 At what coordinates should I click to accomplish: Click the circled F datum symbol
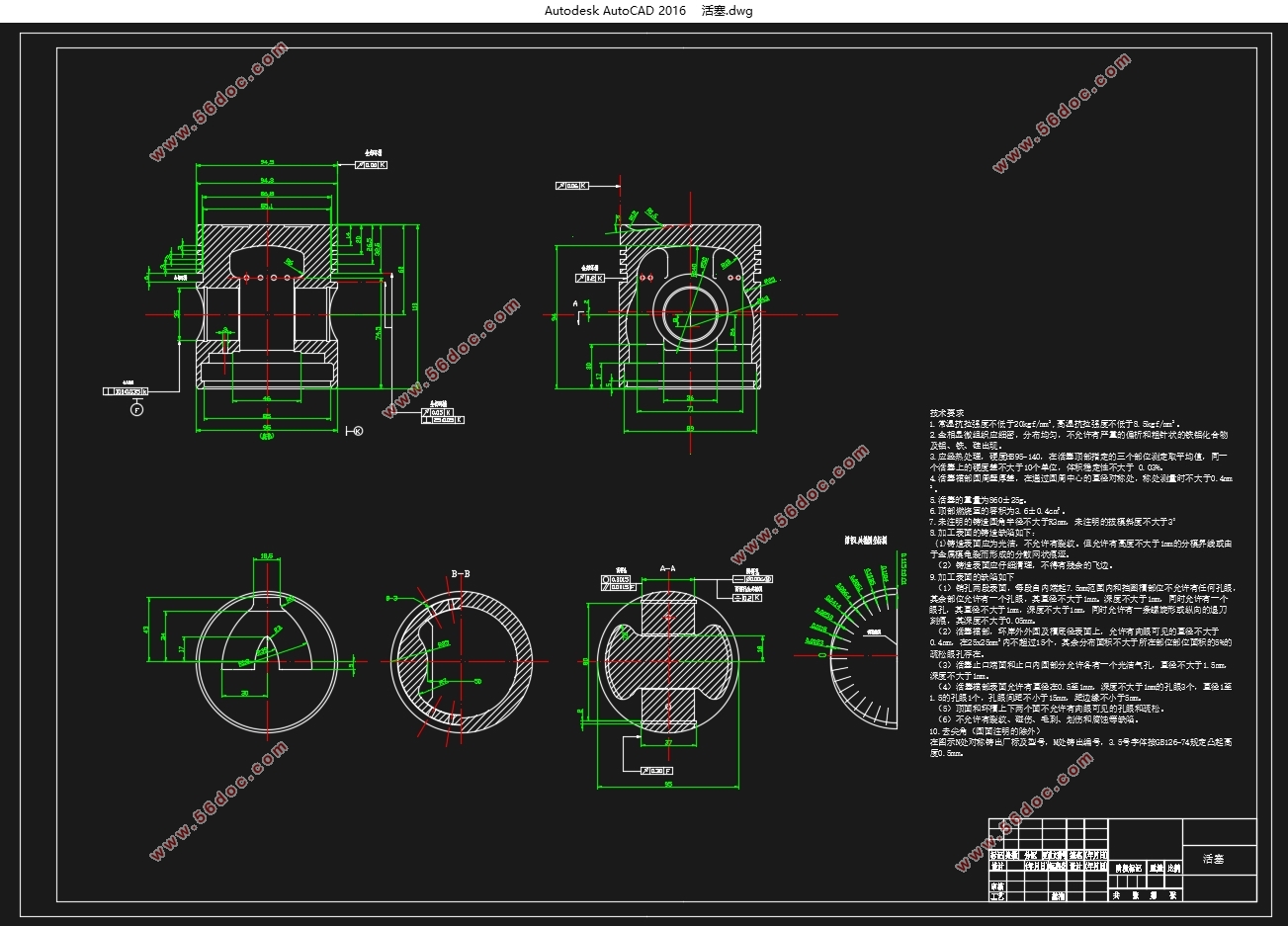pos(136,409)
